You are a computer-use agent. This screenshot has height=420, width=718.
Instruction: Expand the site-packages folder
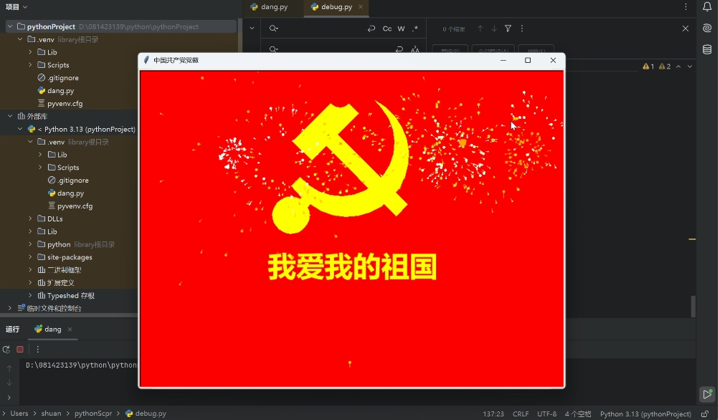point(30,257)
